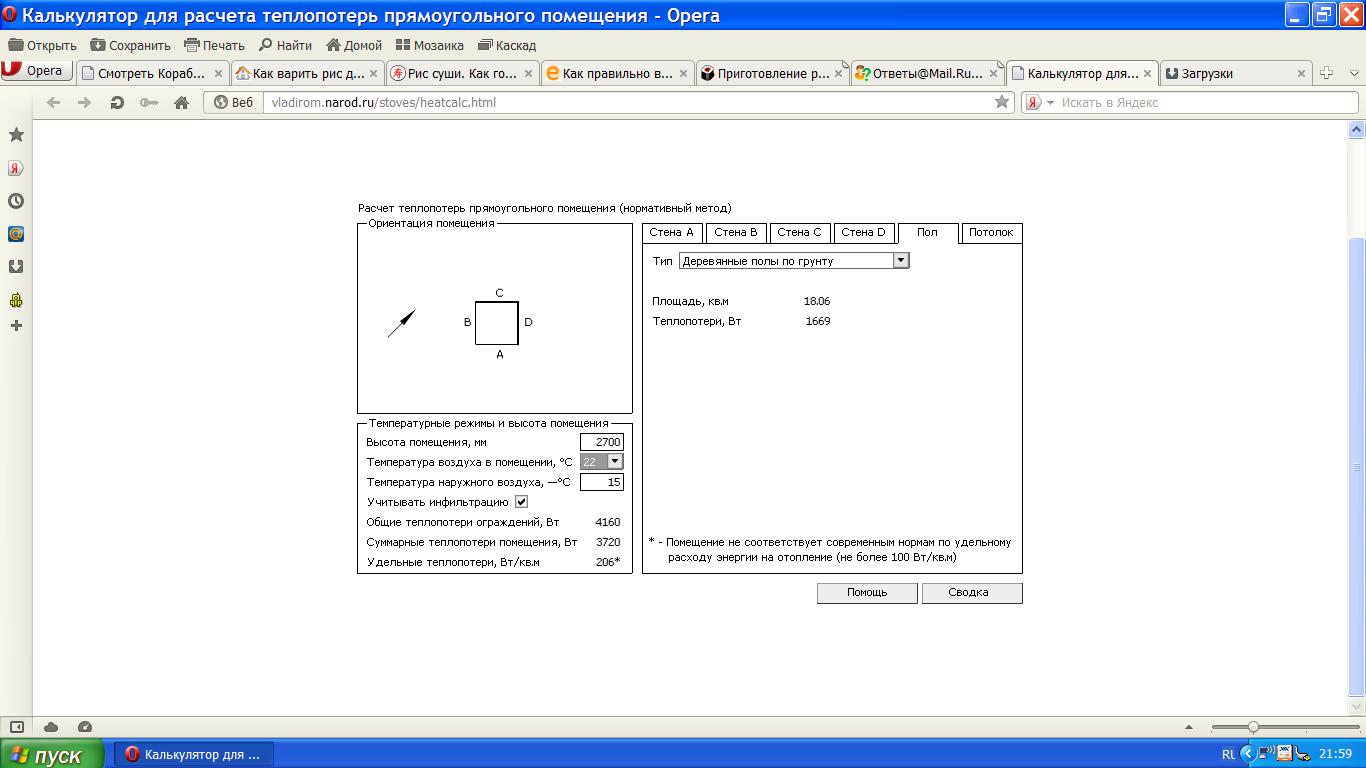Open the Opera main menu button

point(35,71)
